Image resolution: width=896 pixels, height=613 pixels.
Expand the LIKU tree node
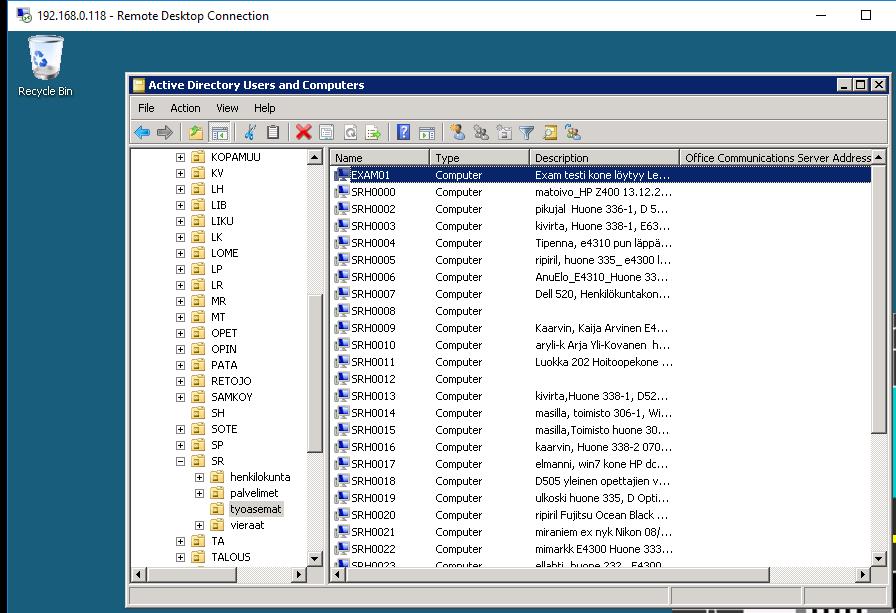[181, 221]
